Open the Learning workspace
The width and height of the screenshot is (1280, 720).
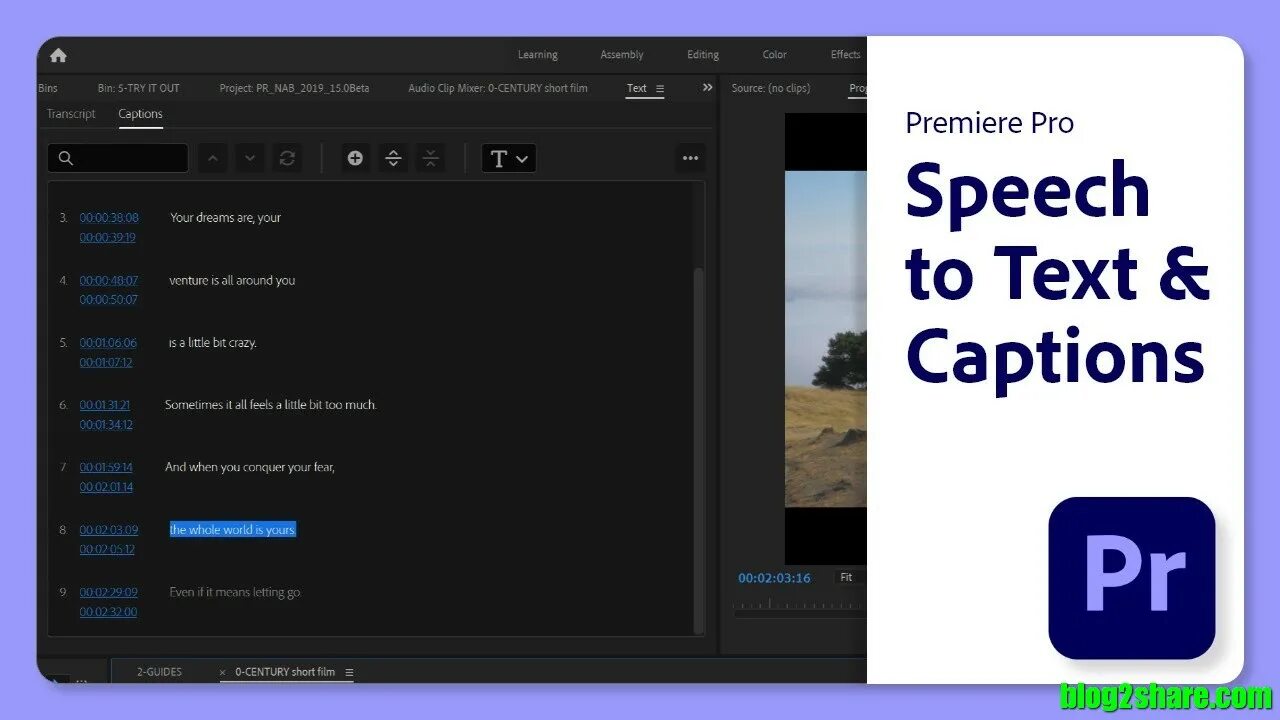tap(538, 55)
